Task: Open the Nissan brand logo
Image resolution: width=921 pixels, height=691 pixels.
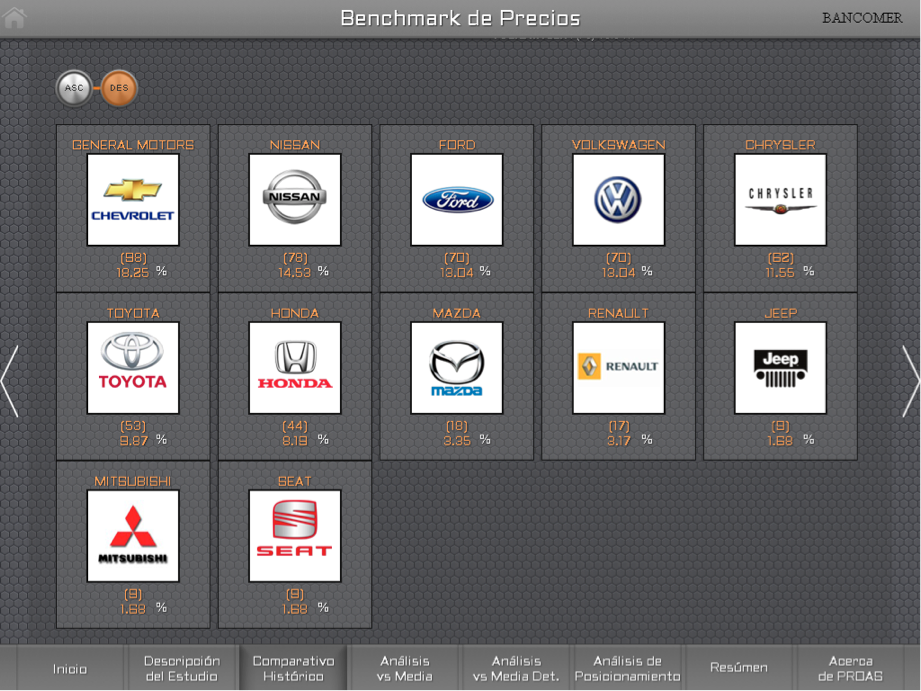Action: pos(295,200)
